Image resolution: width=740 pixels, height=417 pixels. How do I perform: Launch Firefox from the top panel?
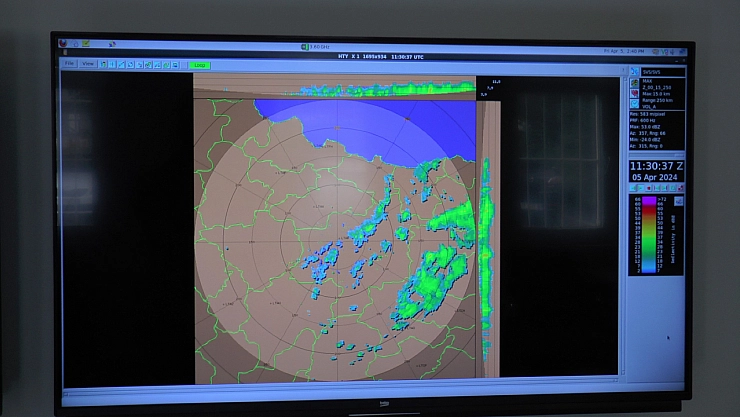point(62,44)
